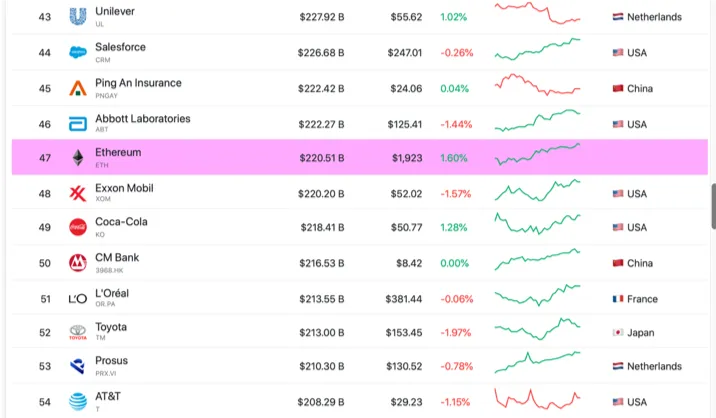View the L'Oréal sparkline chart
716x418 pixels.
click(x=537, y=295)
